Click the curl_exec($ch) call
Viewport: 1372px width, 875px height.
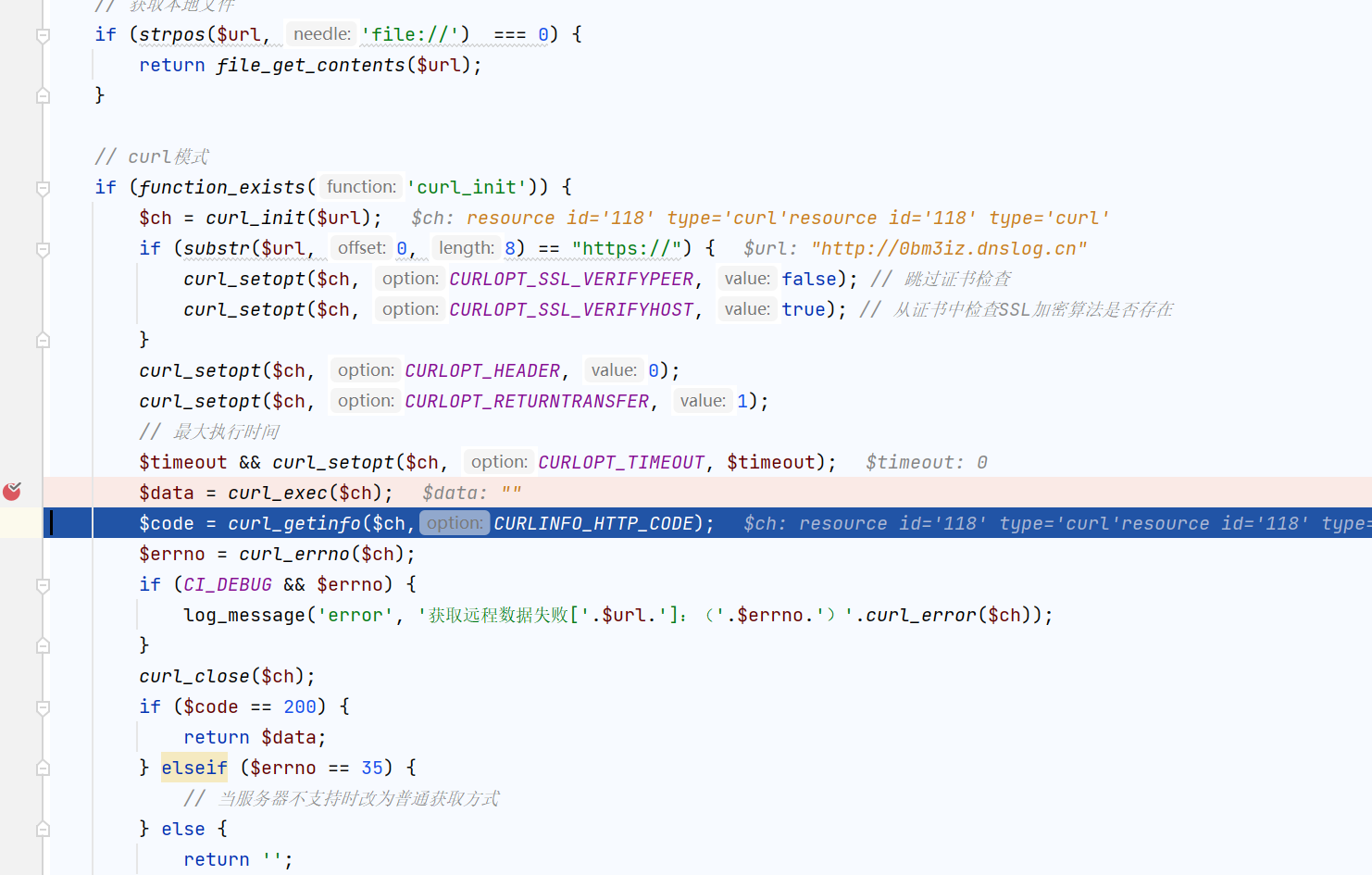305,493
